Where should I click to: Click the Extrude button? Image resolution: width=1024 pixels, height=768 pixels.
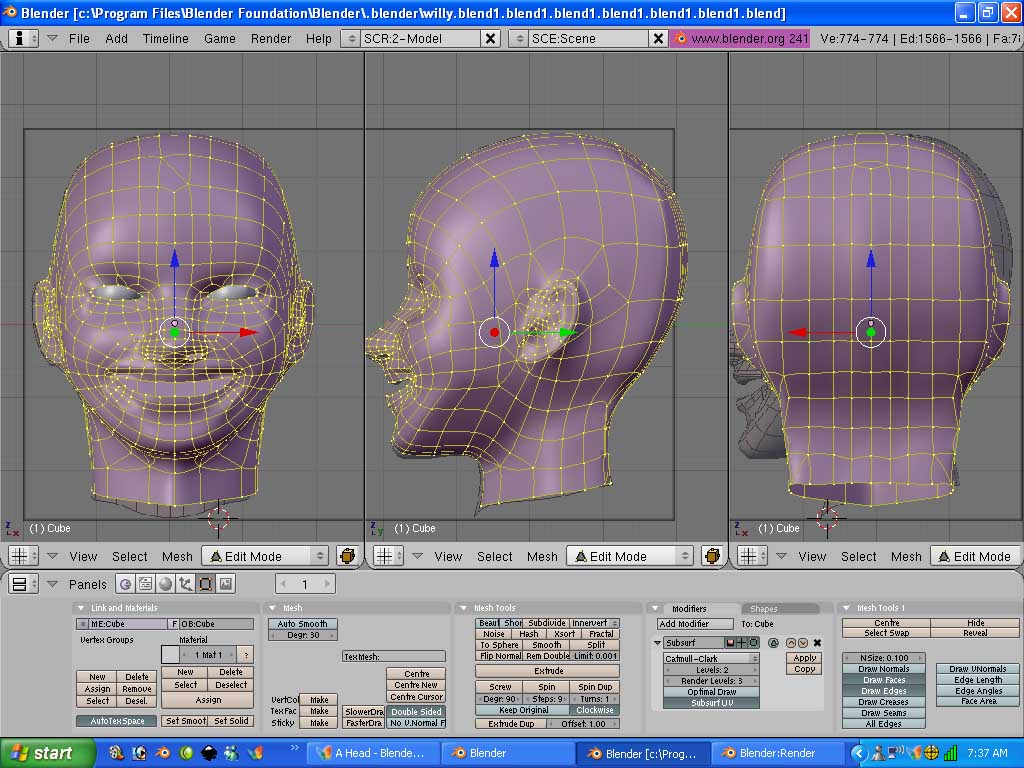tap(548, 671)
